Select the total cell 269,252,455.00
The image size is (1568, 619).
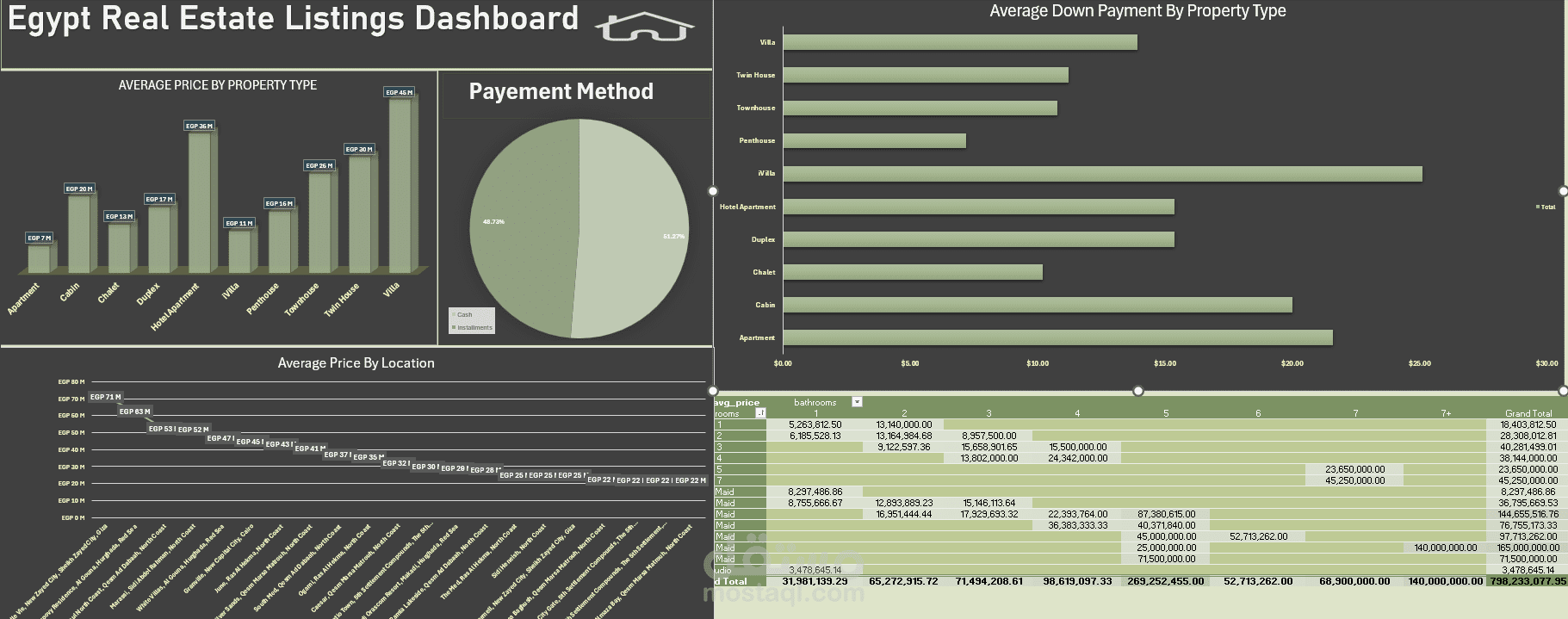click(1165, 581)
